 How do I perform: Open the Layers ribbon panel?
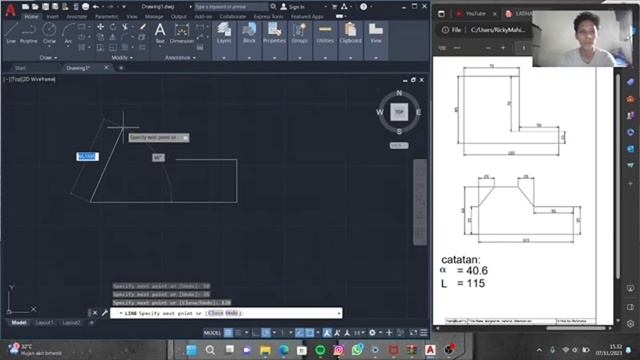pos(224,33)
